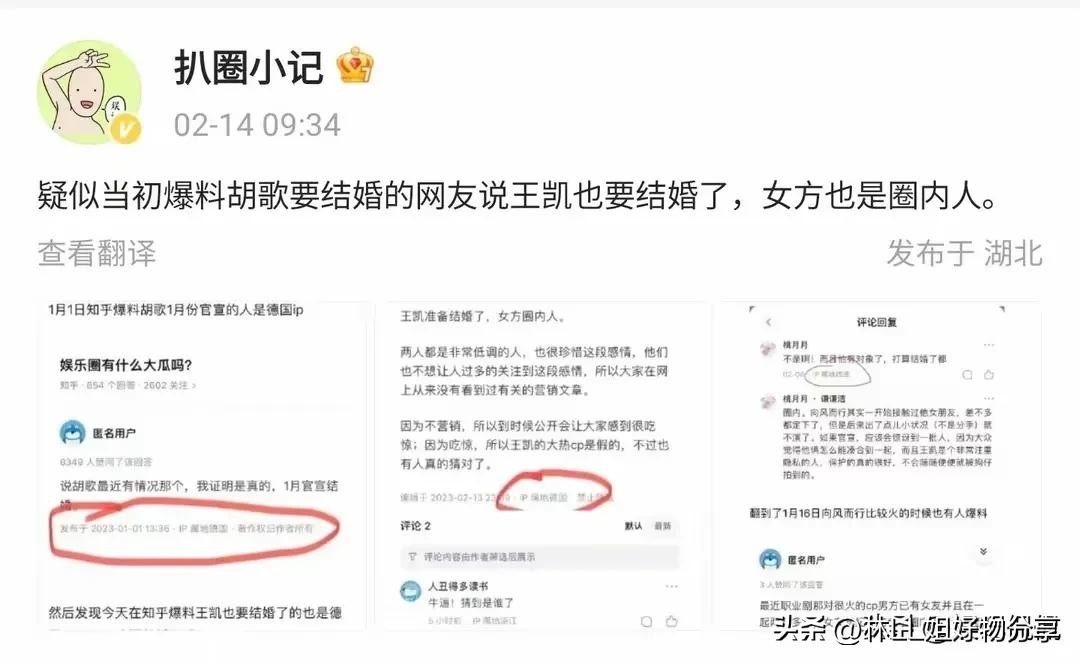Like the first 桃月月 reply with thumbs-up
Screen dimensions: 1080x662
coord(989,375)
